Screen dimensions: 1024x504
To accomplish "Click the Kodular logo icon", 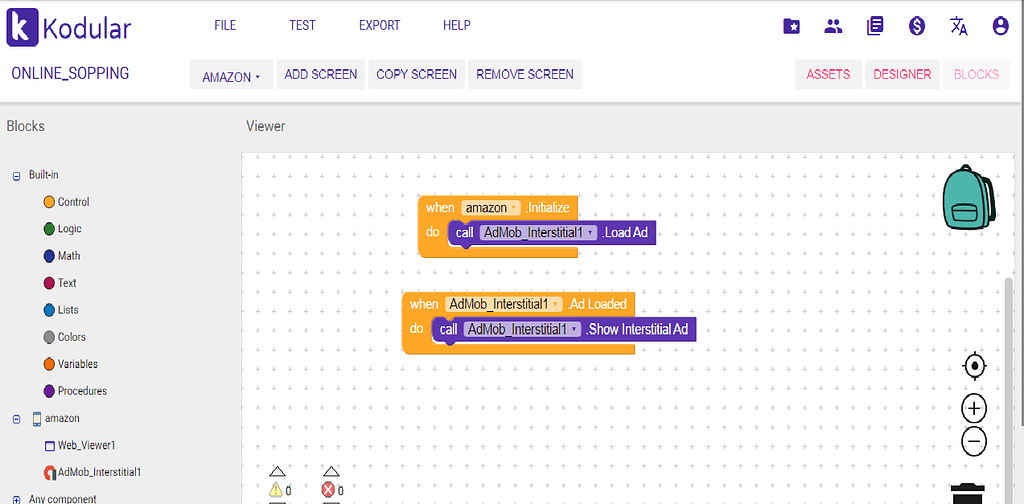I will pos(22,27).
